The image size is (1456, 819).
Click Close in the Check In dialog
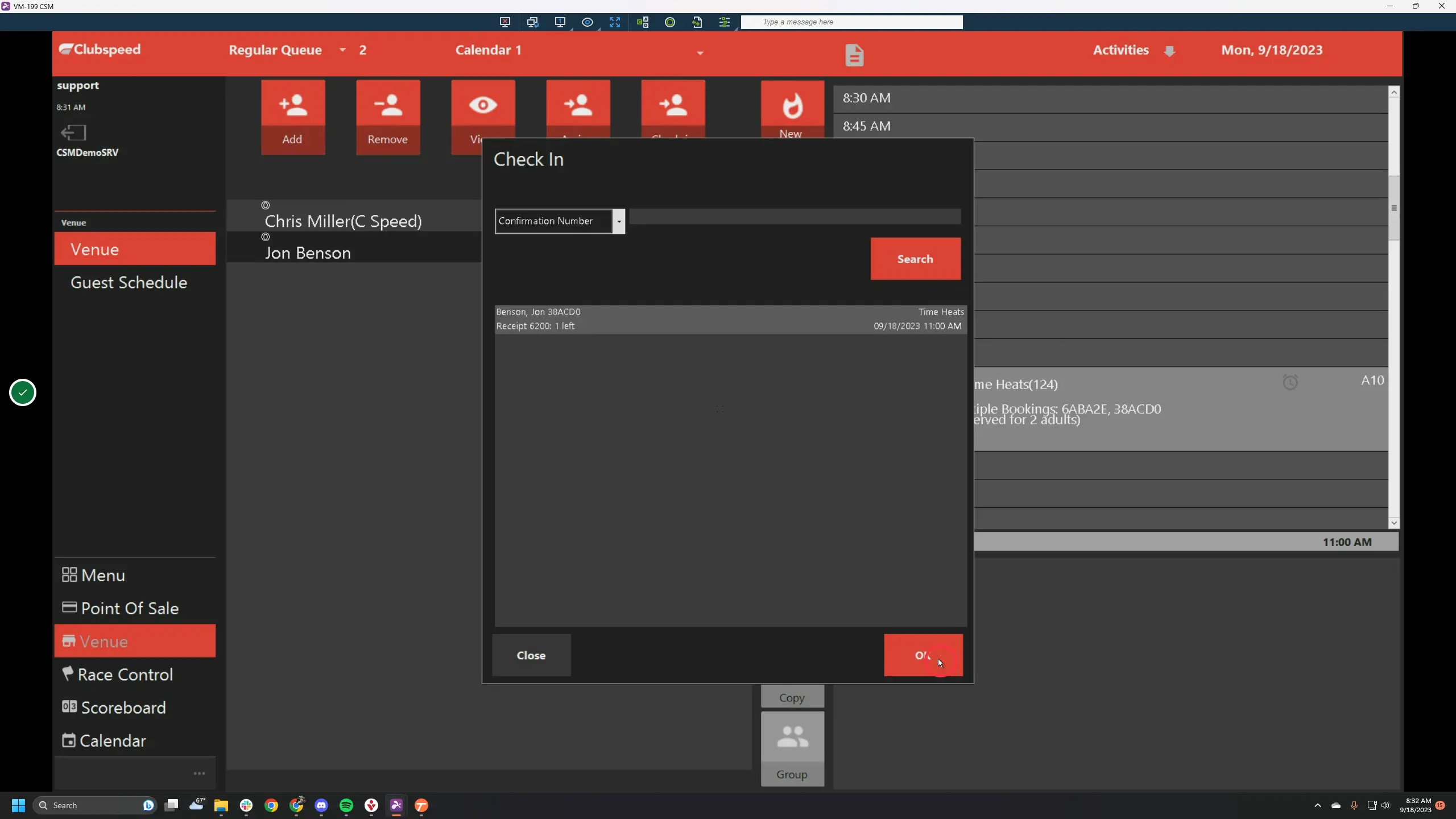[x=531, y=655]
